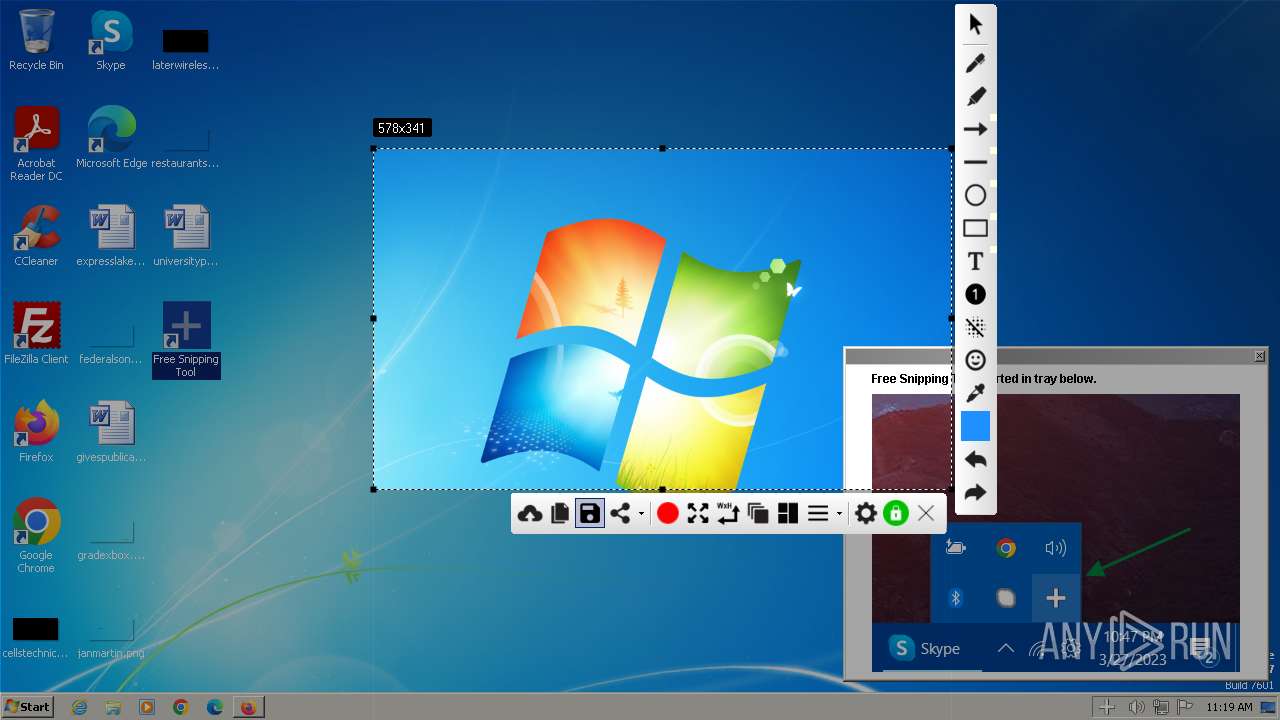Screen dimensions: 1280x720
Task: Select the arrow drawing tool
Action: pos(975,129)
